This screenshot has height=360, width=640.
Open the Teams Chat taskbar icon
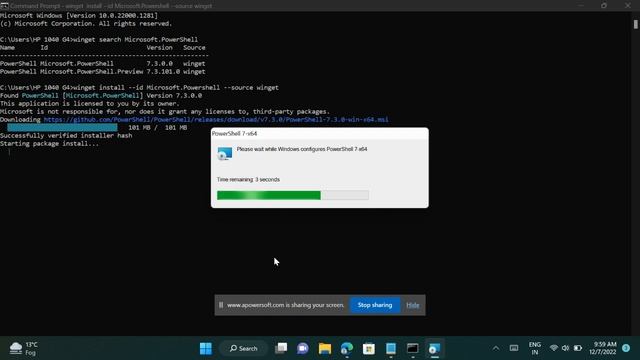[x=303, y=348]
